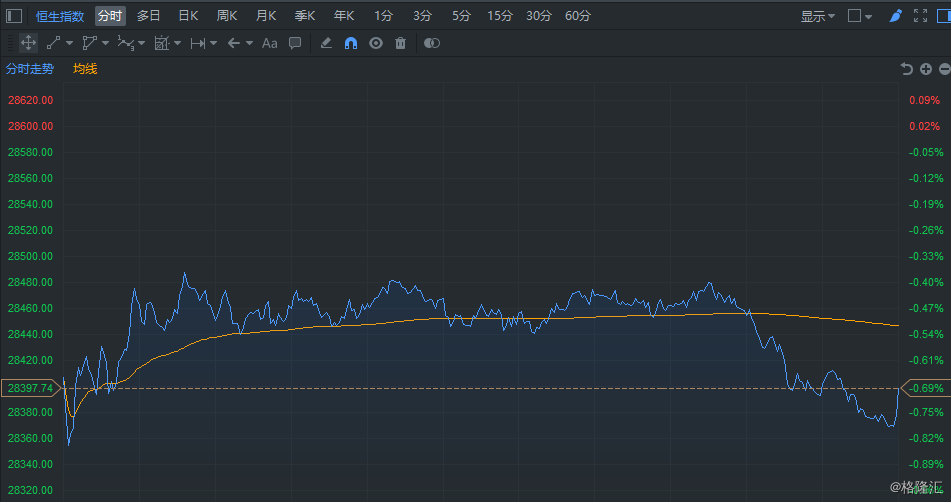Grab the drawing toolbar drag handle
This screenshot has height=502, width=951.
(x=10, y=43)
